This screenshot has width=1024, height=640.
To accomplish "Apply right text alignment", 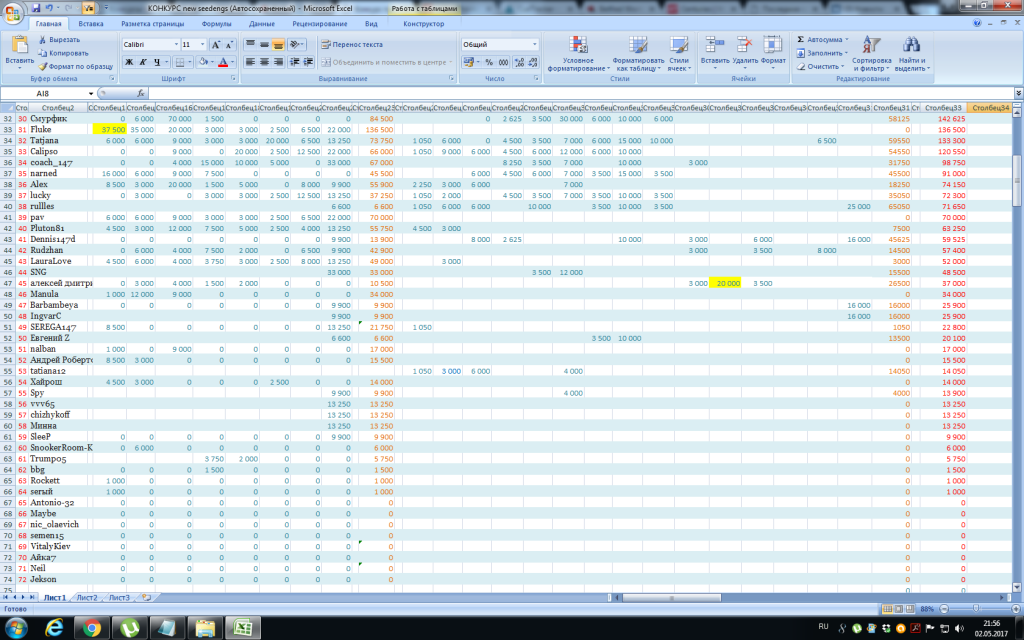I will tap(278, 62).
